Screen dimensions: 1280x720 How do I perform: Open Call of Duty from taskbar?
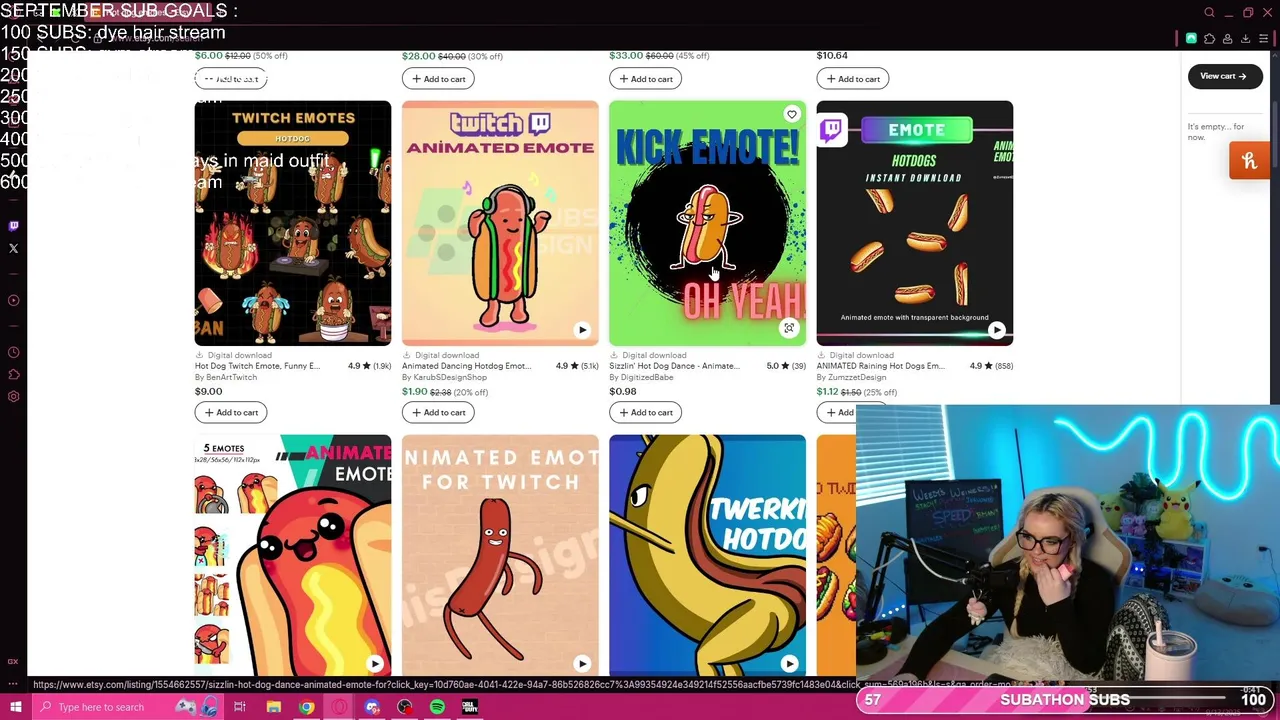point(470,707)
